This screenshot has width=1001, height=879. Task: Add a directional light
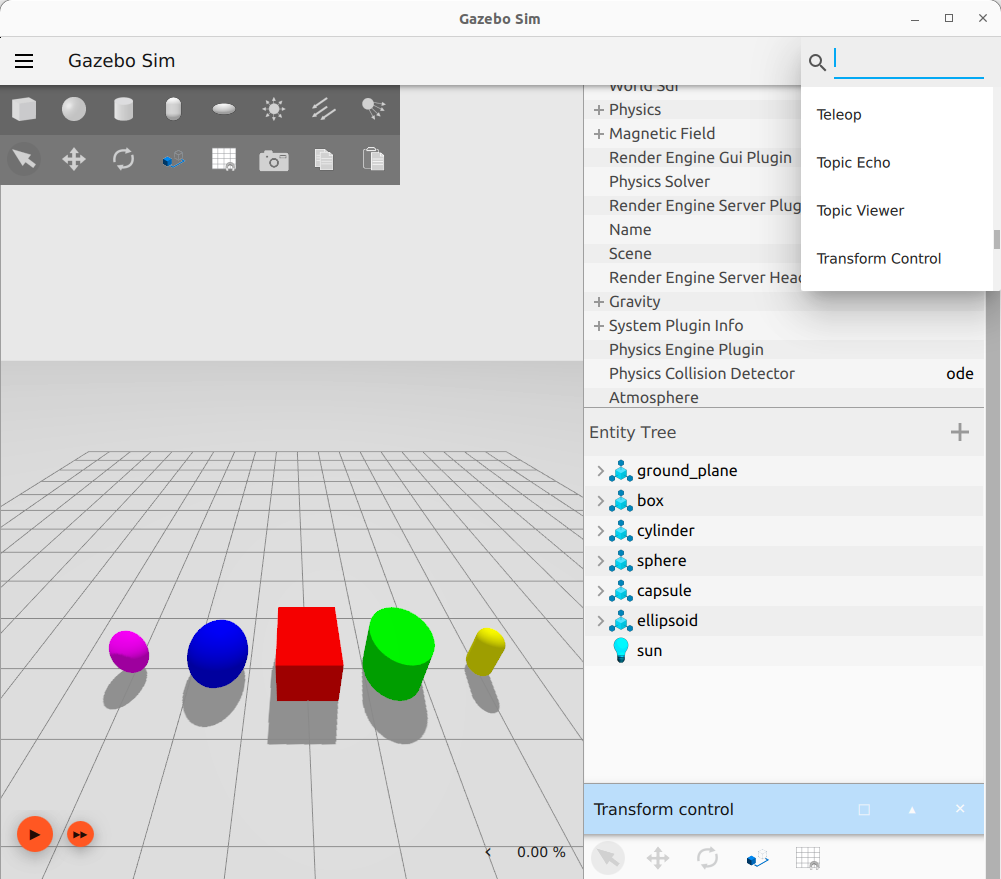point(323,109)
